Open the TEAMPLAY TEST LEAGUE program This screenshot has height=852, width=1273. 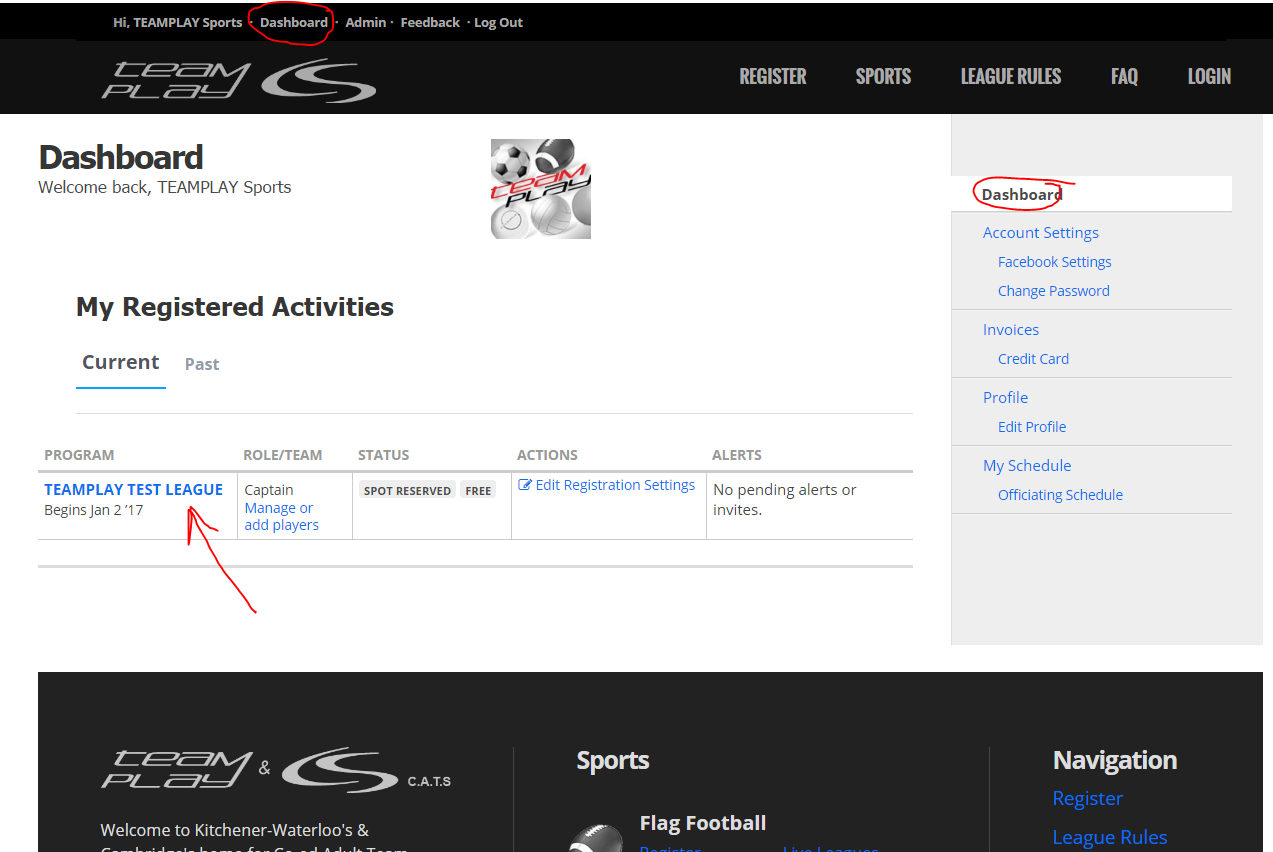(x=134, y=490)
